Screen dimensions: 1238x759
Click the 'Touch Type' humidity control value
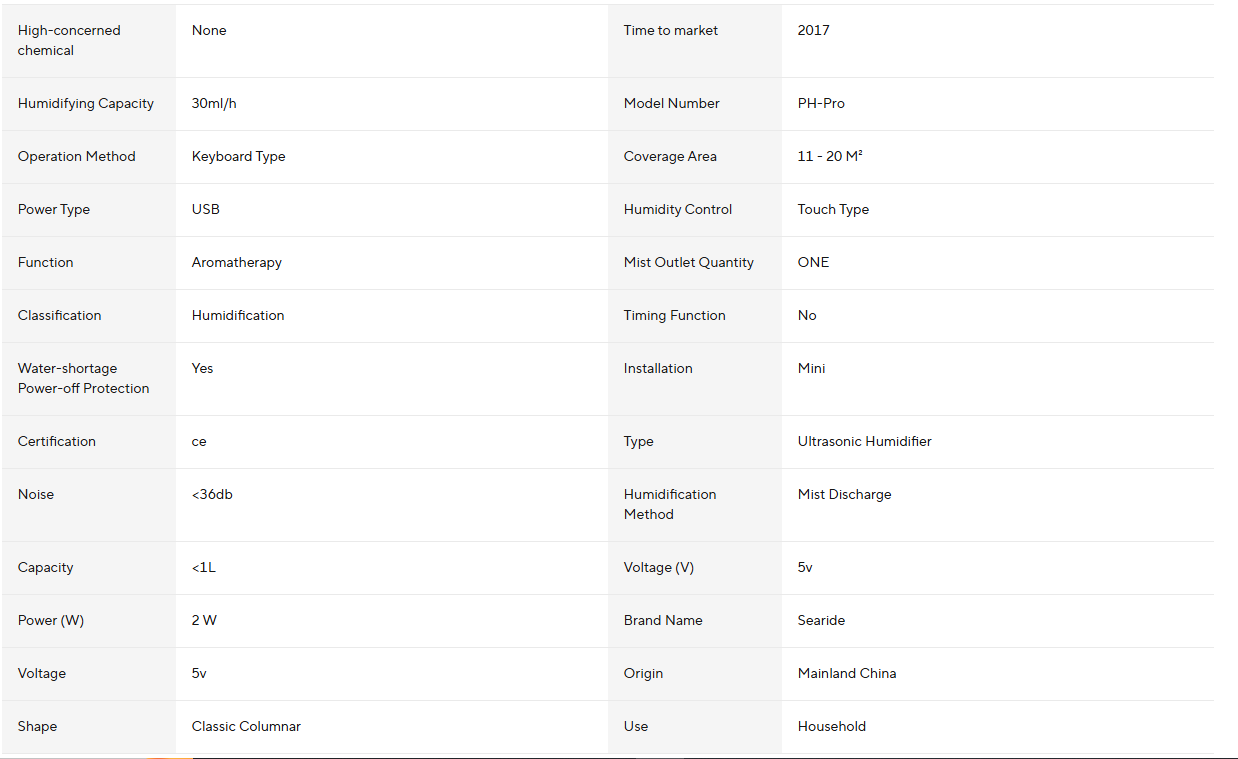pyautogui.click(x=833, y=210)
